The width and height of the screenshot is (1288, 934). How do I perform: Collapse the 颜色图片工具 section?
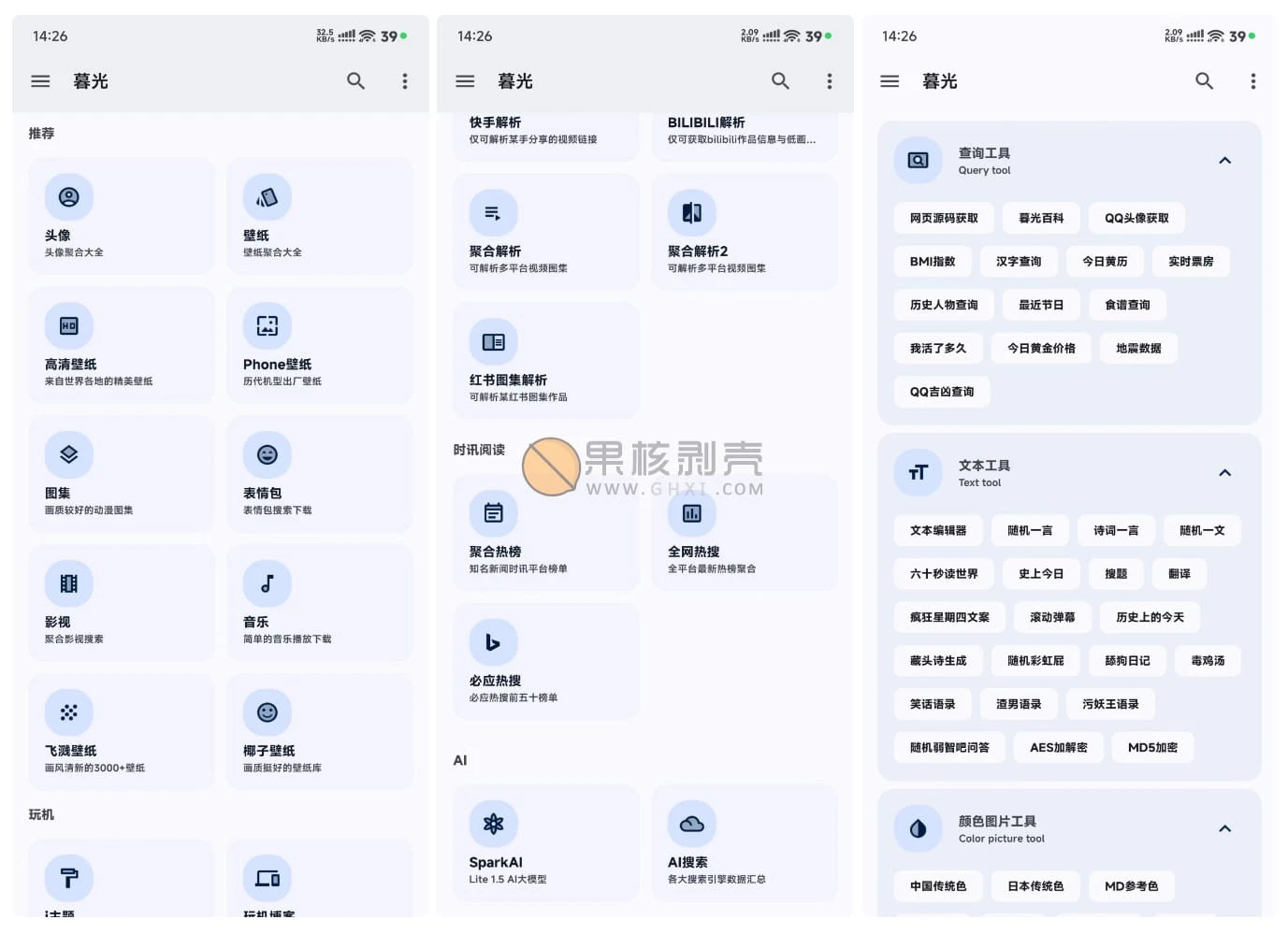point(1225,829)
